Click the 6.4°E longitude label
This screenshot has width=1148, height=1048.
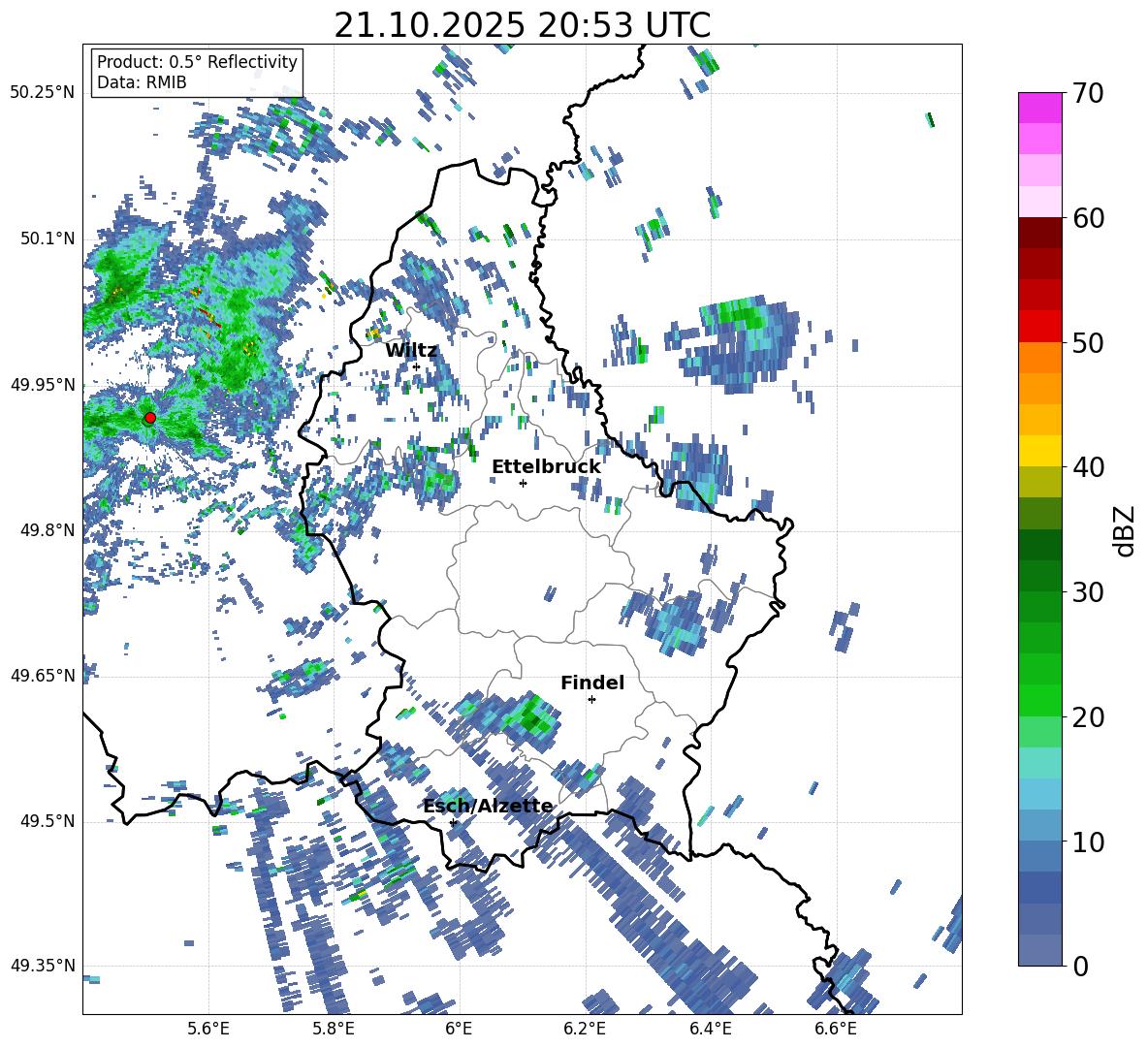[x=710, y=1029]
